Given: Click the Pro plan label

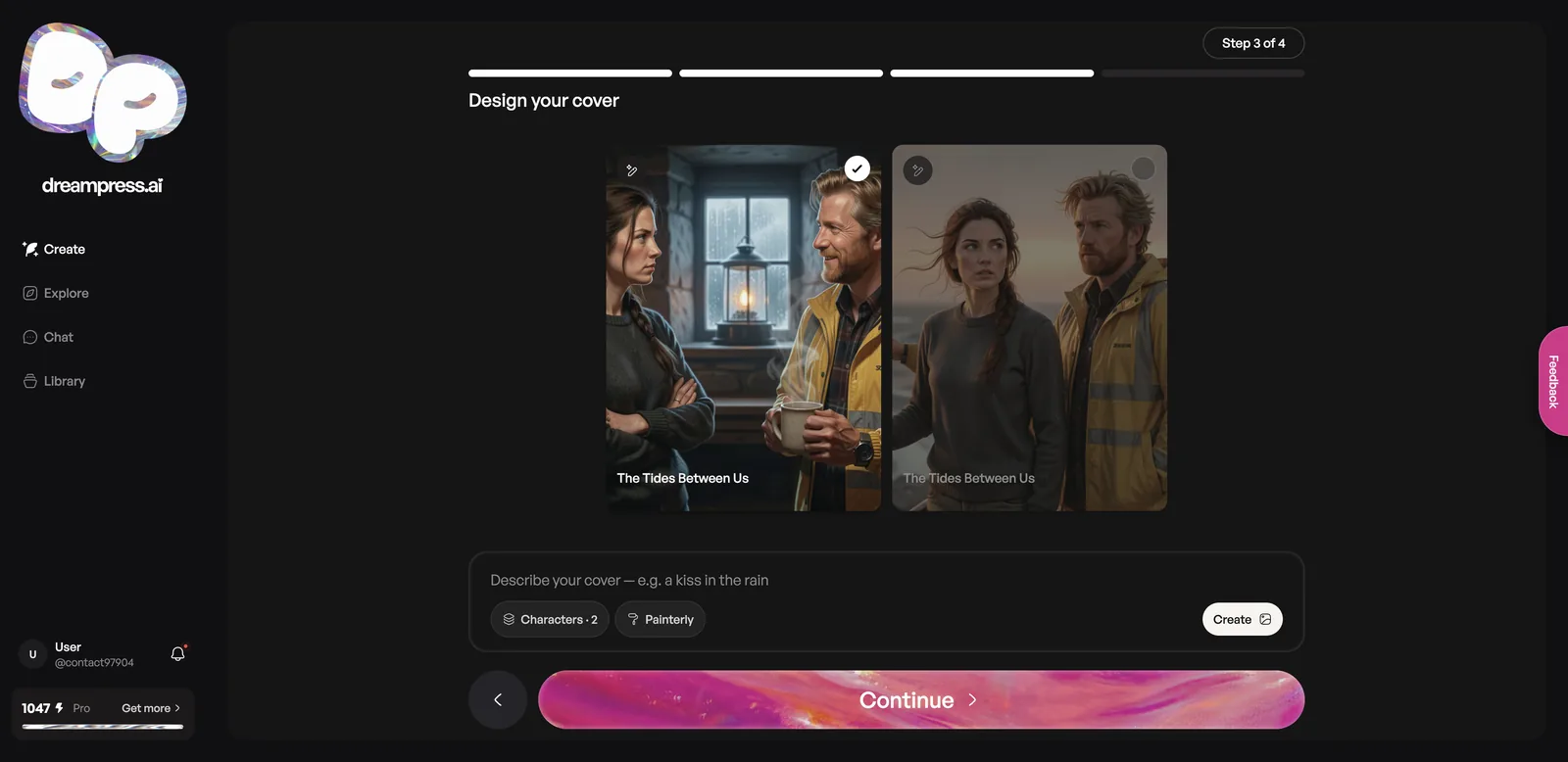Looking at the screenshot, I should point(81,708).
